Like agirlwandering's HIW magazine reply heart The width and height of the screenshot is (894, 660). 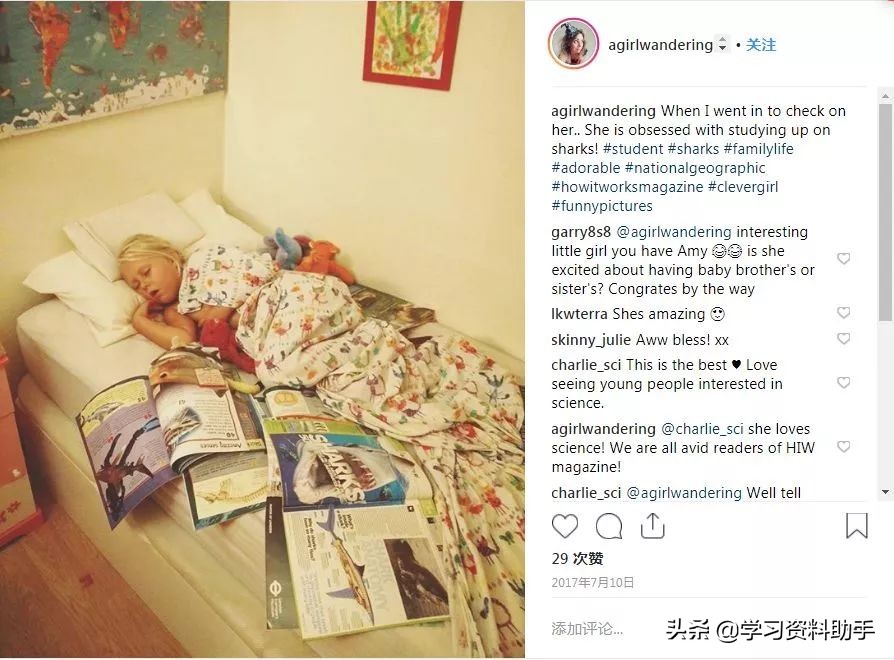point(843,446)
